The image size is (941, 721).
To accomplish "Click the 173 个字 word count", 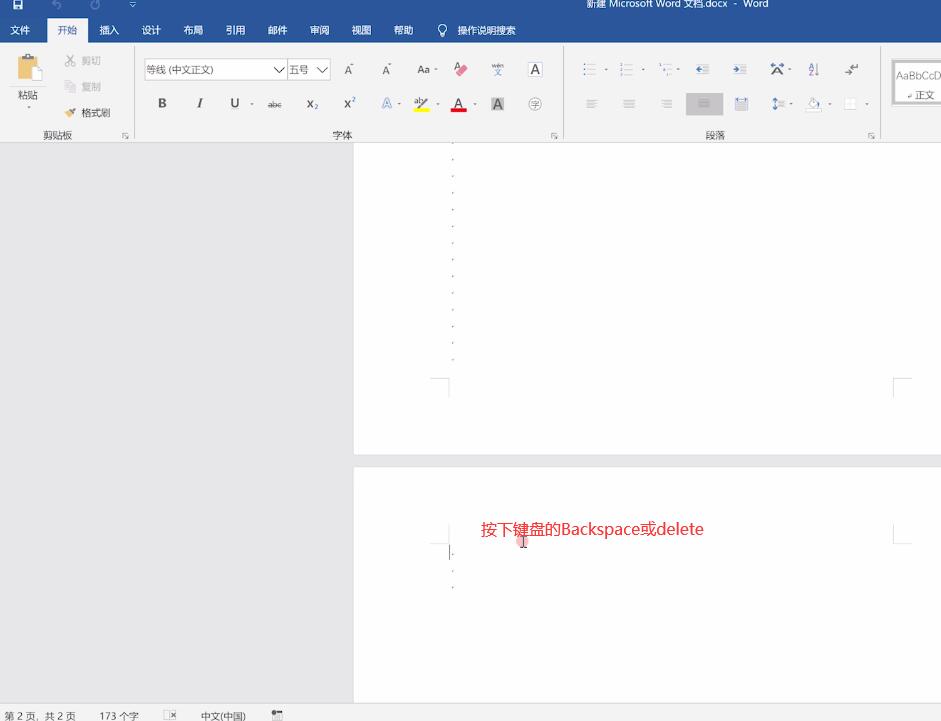I will pyautogui.click(x=119, y=716).
